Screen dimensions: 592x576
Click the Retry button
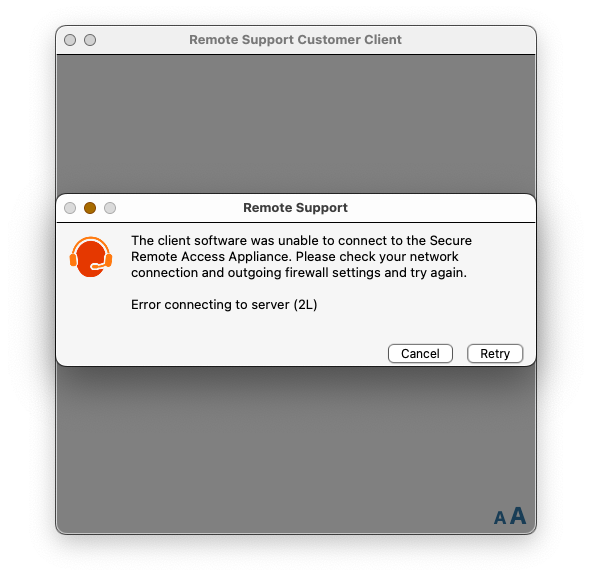[495, 354]
